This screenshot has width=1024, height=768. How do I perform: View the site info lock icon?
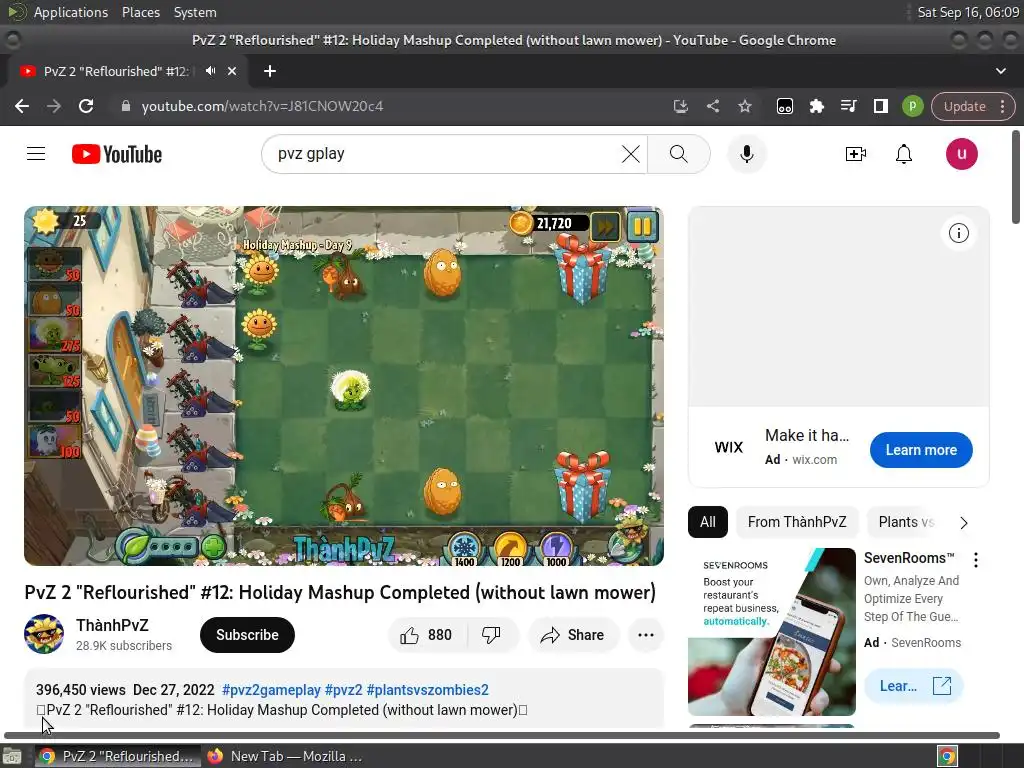click(x=126, y=106)
